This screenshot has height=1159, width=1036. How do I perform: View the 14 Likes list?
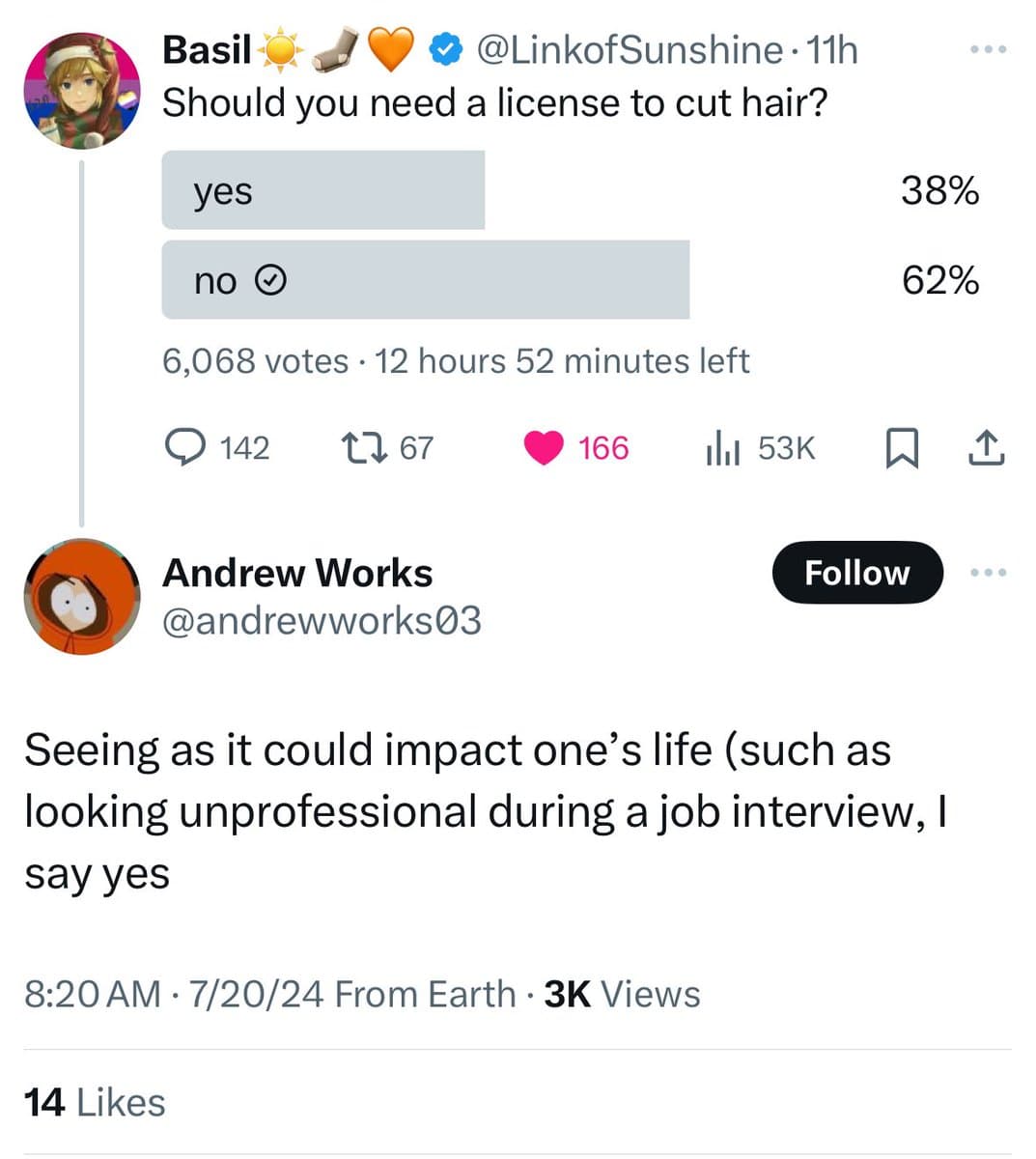click(95, 1102)
